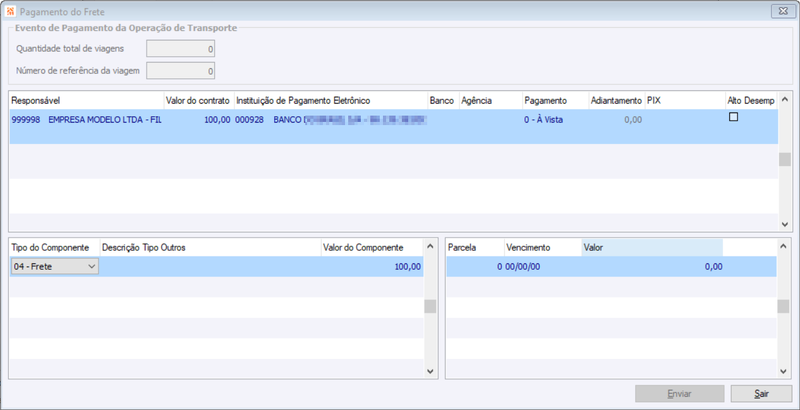The width and height of the screenshot is (800, 410).
Task: Click the Parcela 0 cell
Action: (x=476, y=267)
